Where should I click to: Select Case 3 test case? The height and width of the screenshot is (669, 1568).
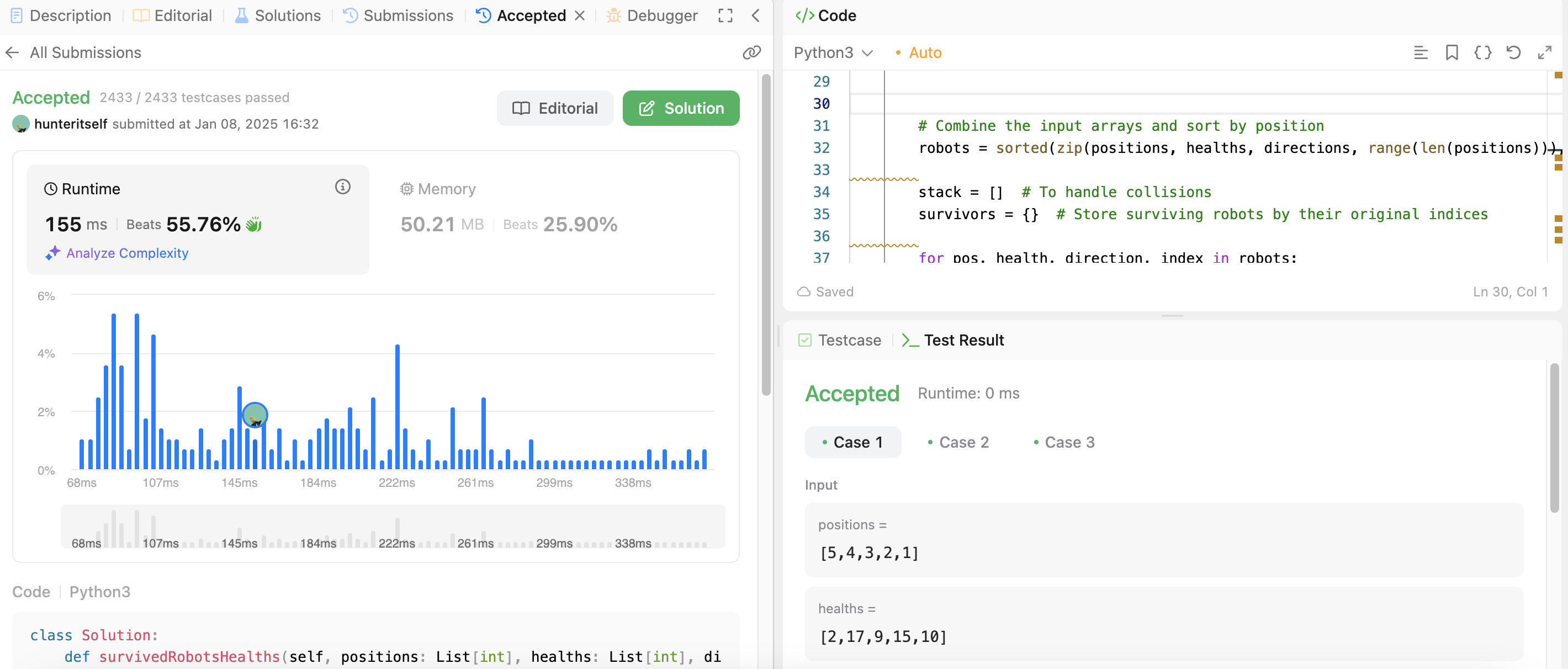[1063, 442]
